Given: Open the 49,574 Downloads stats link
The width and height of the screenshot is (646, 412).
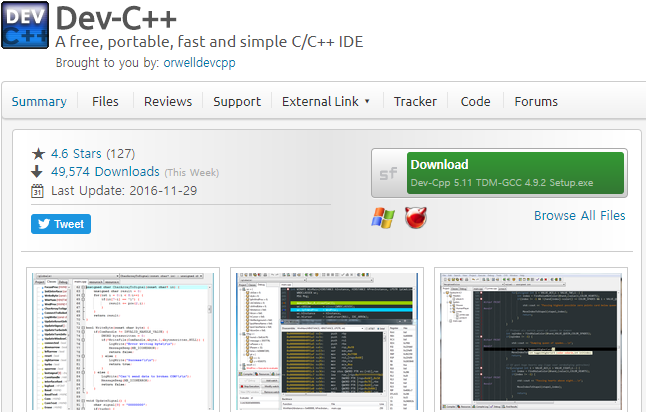Looking at the screenshot, I should pos(105,171).
